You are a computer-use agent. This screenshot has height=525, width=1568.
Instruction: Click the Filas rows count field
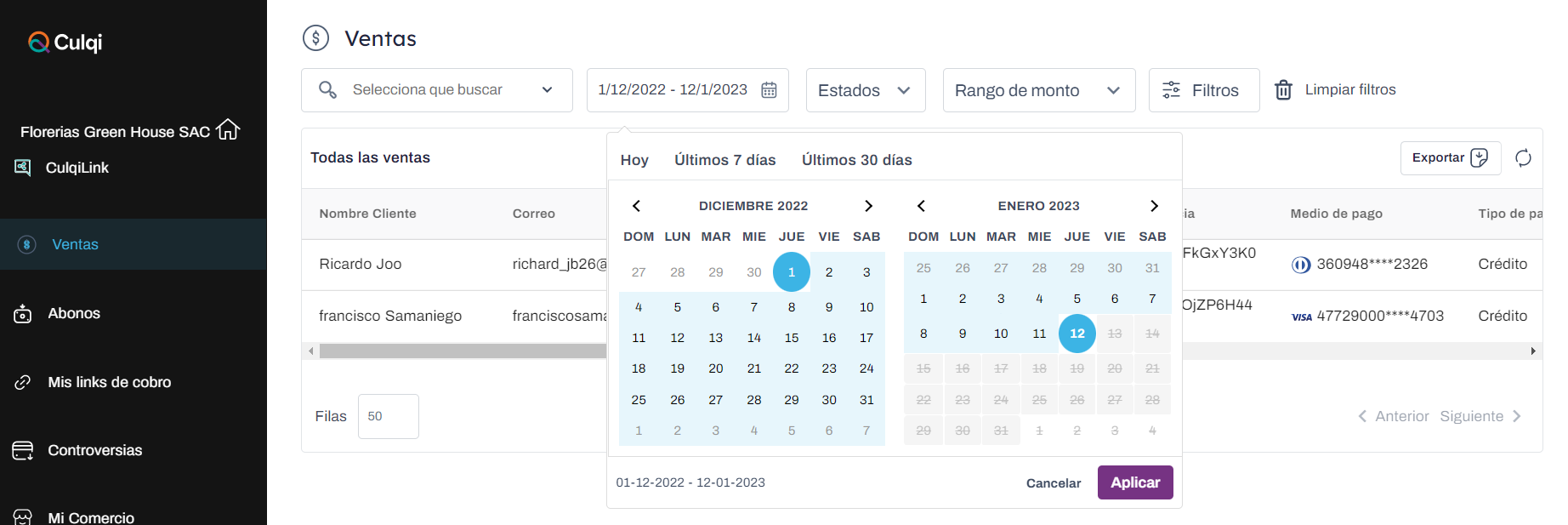tap(388, 416)
